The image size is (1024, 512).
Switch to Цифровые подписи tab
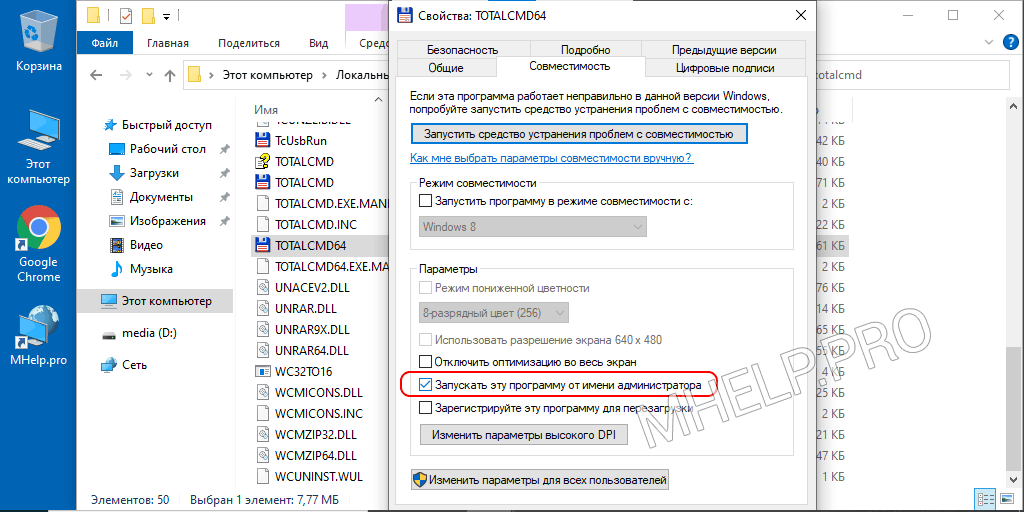(x=726, y=67)
